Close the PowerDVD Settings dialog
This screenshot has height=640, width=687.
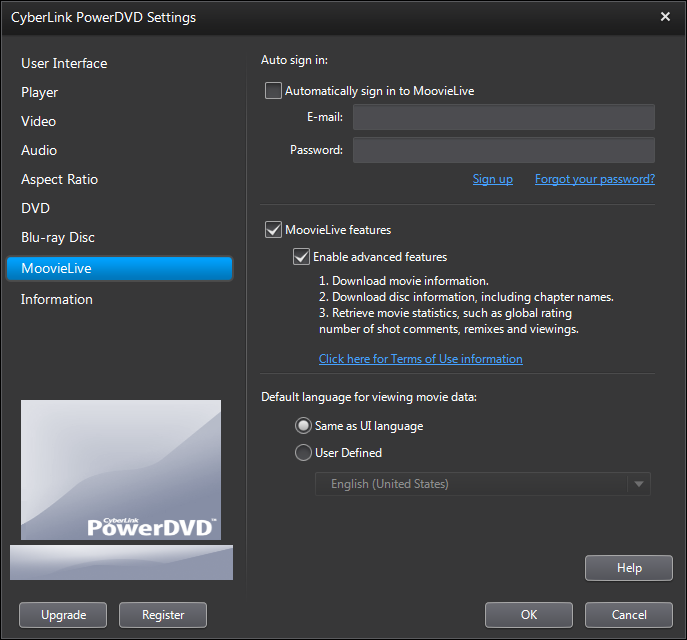pyautogui.click(x=666, y=16)
